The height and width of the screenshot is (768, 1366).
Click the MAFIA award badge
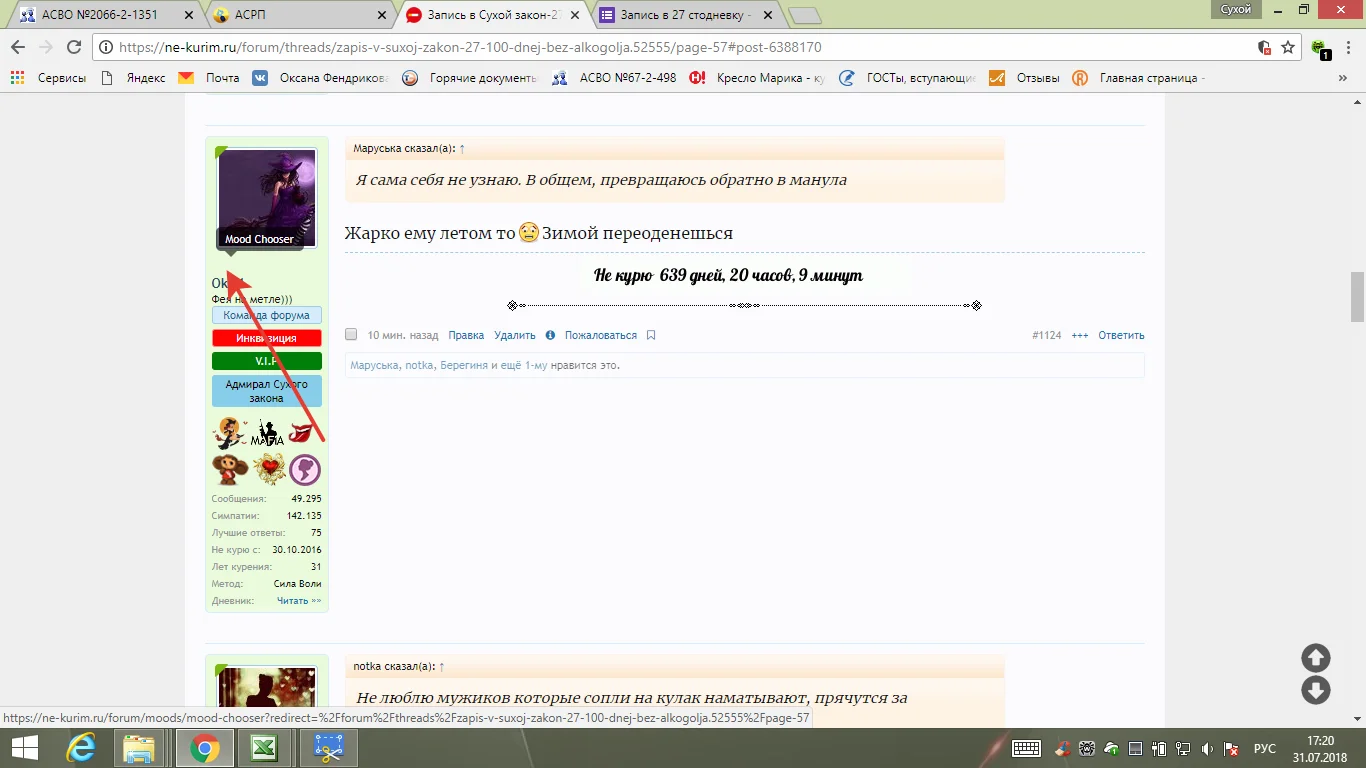pos(267,433)
